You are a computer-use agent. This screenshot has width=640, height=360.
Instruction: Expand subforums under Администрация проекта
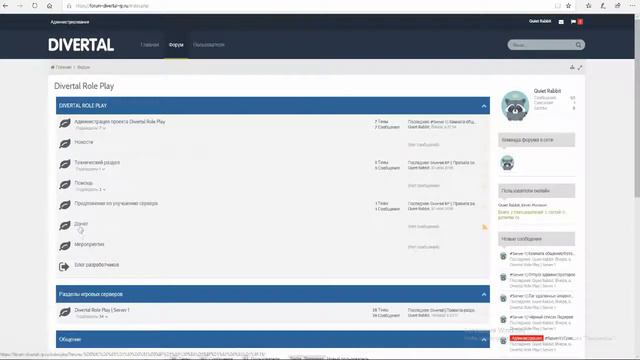[91, 128]
